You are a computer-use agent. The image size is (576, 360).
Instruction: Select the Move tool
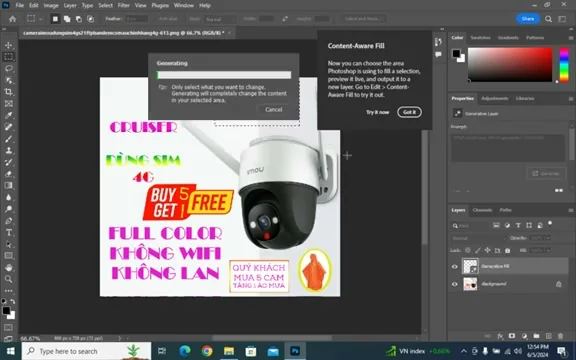[x=8, y=45]
